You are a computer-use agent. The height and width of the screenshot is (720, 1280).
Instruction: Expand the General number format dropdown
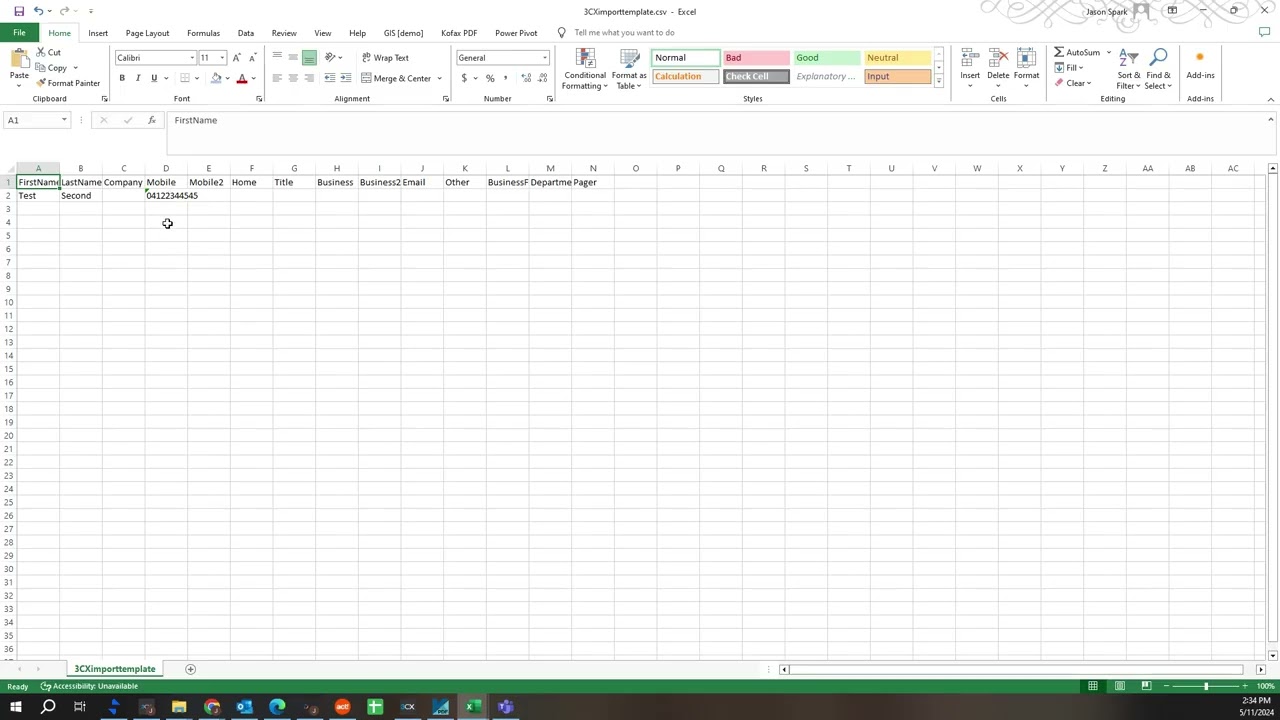coord(545,58)
